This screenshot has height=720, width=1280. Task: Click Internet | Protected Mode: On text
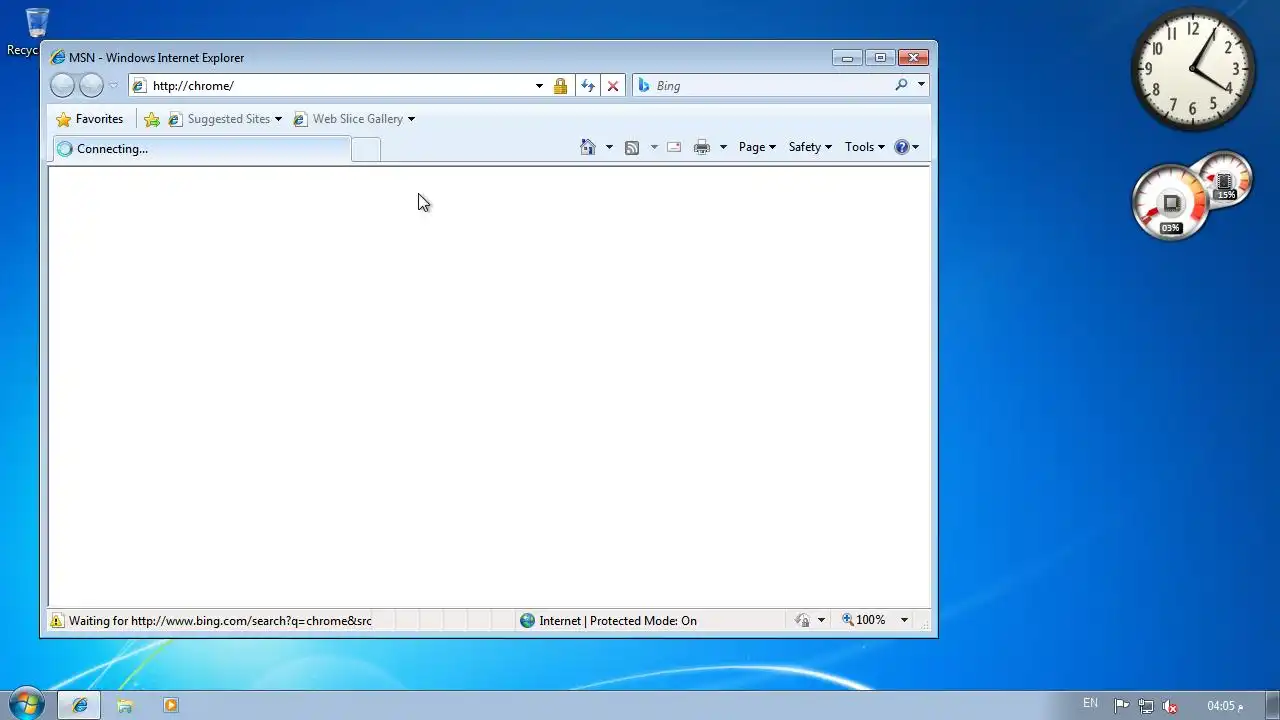(618, 621)
